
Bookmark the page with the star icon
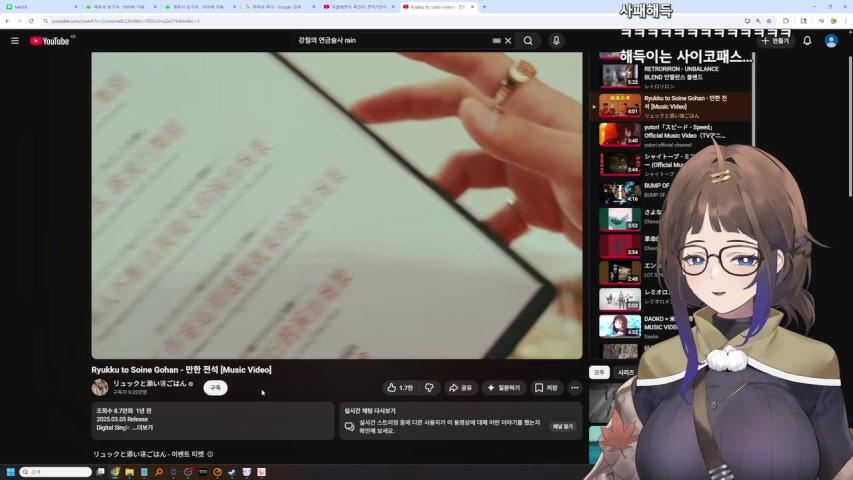tap(769, 21)
